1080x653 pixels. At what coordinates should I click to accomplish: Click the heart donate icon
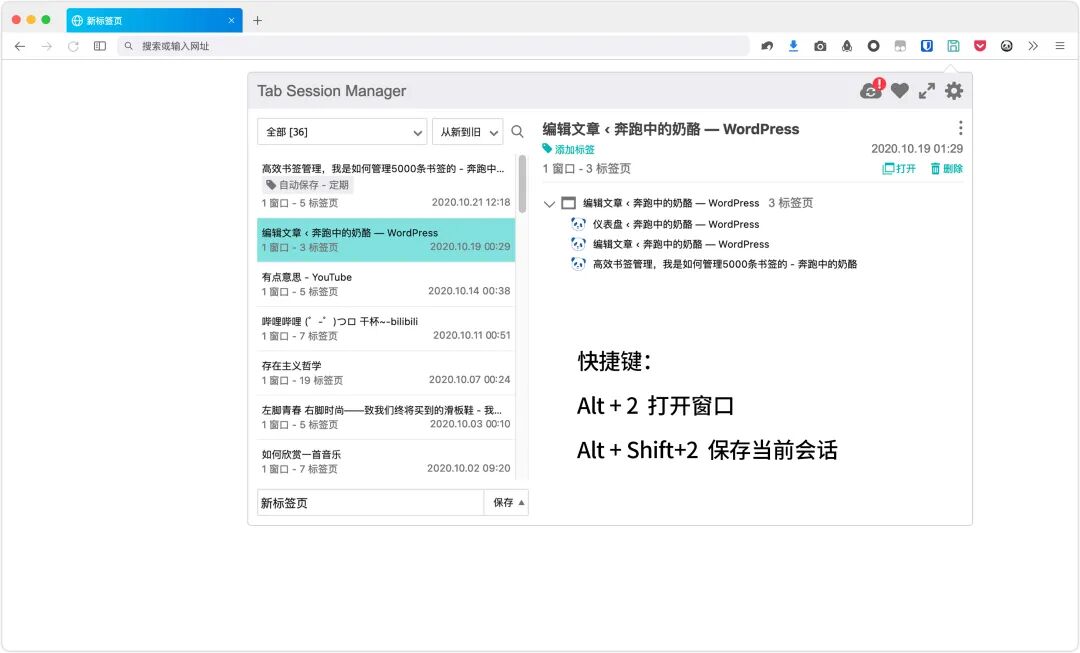pos(900,91)
